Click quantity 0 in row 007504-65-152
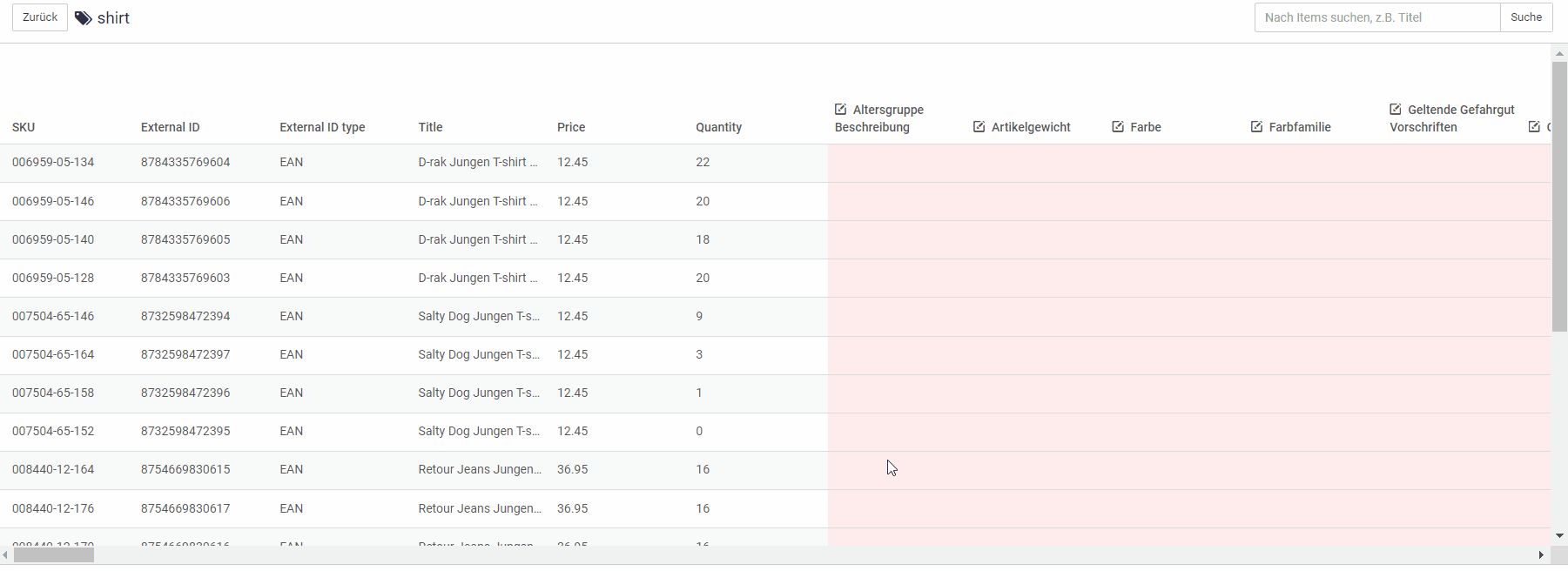This screenshot has height=571, width=1568. 699,431
